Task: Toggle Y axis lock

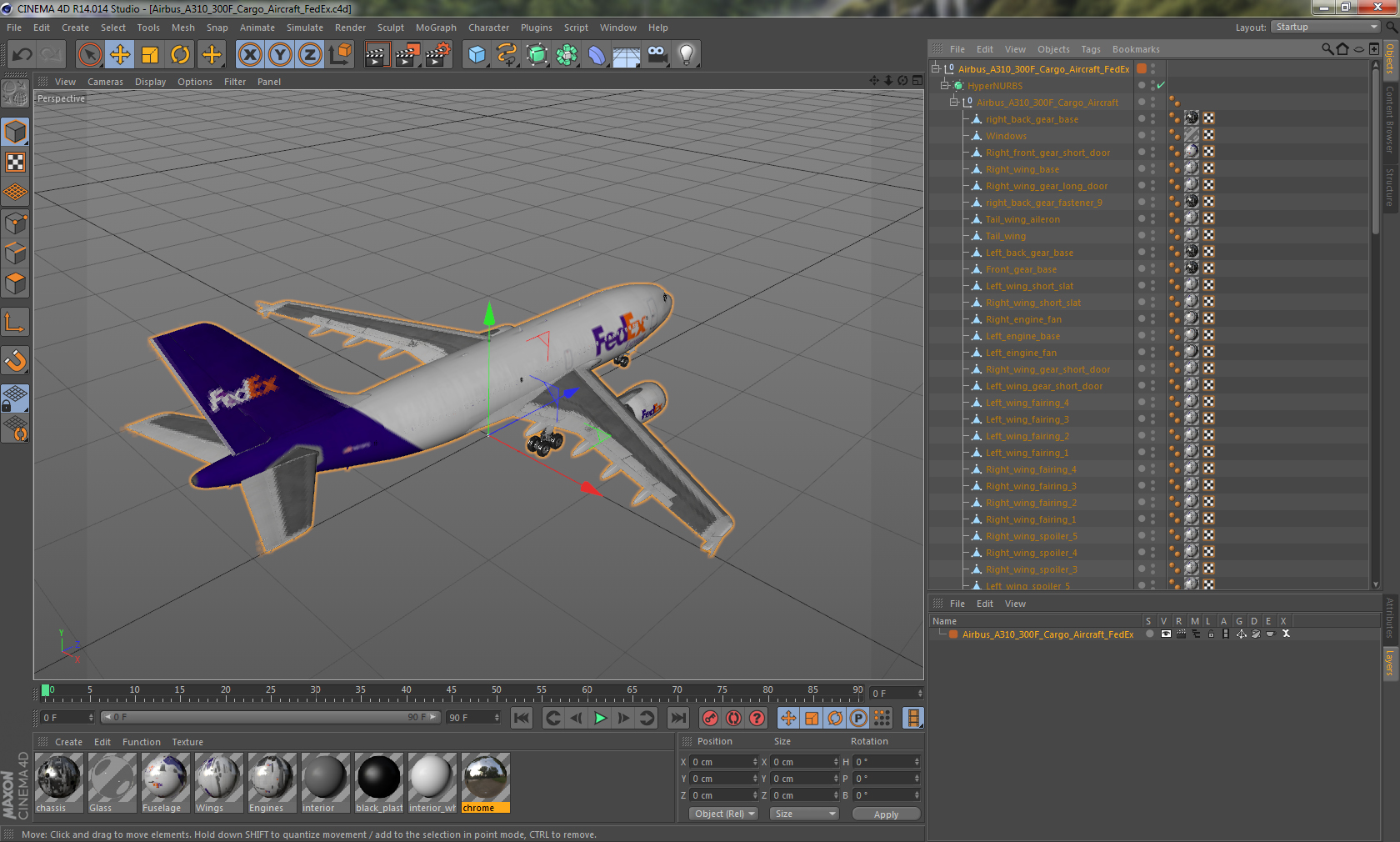Action: (x=280, y=55)
